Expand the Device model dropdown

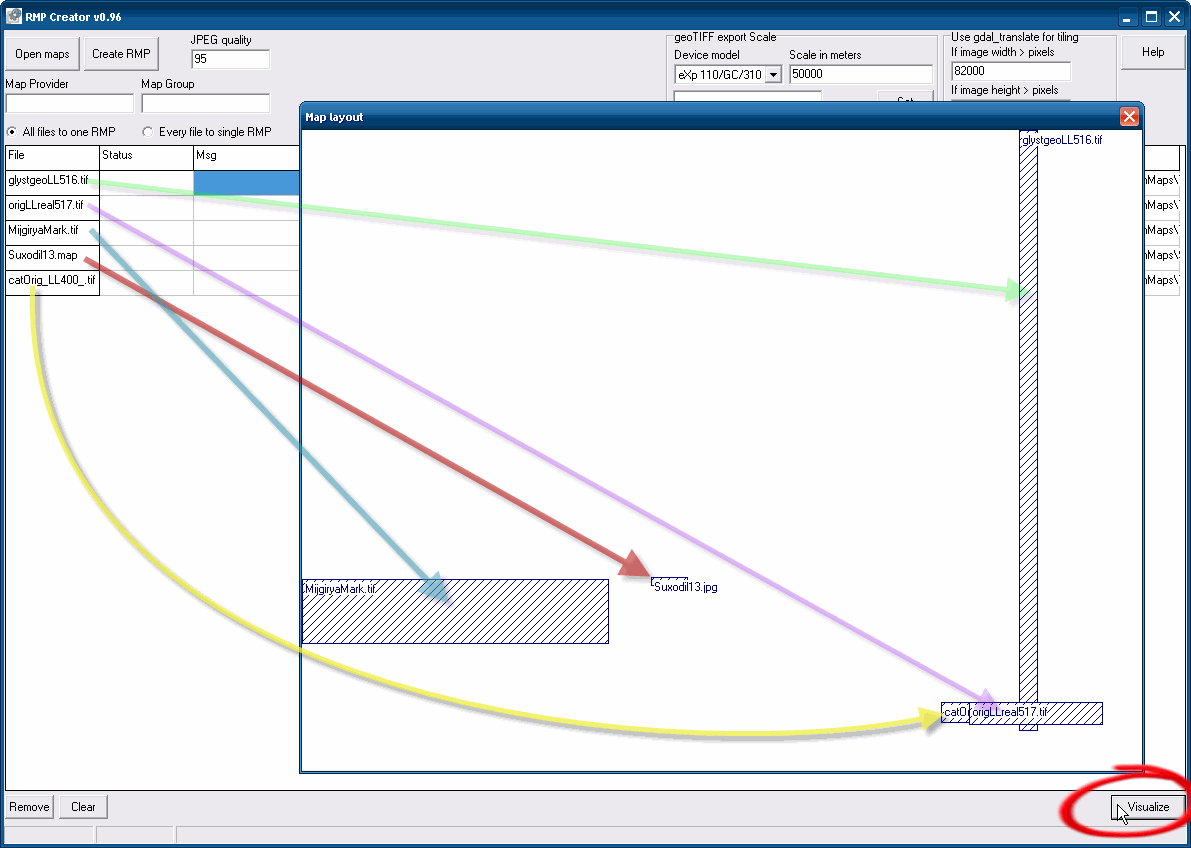(x=773, y=75)
